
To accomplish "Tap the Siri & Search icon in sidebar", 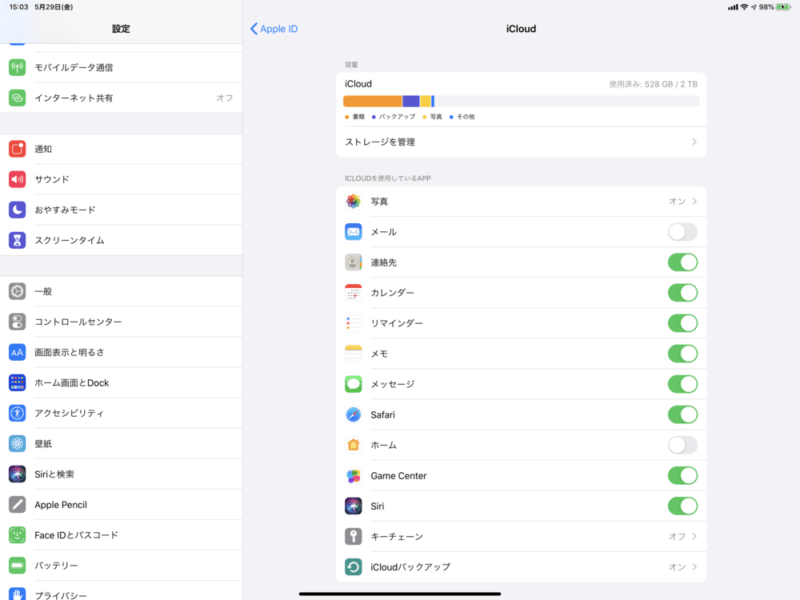I will 17,474.
